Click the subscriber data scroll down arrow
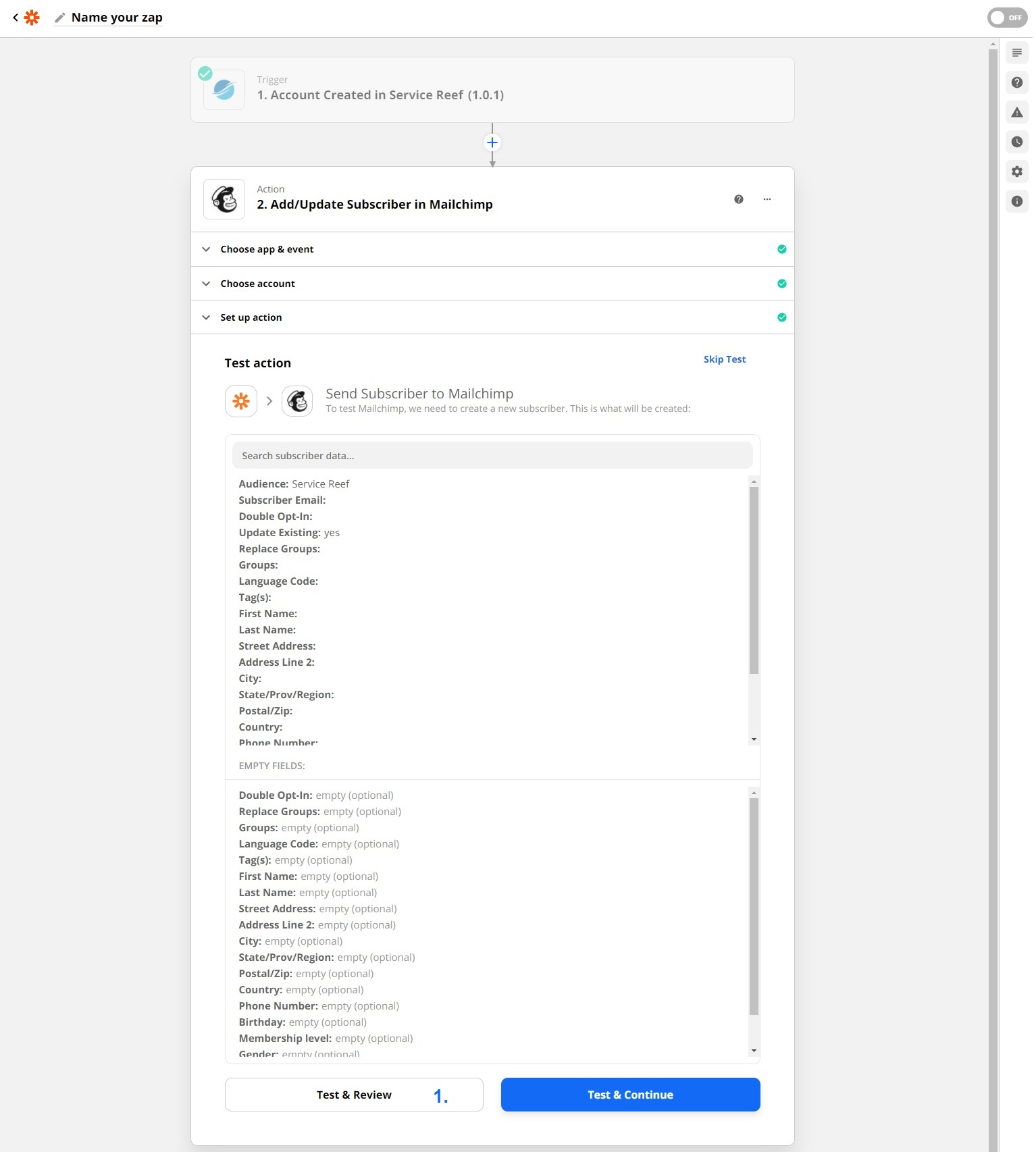Screen dimensions: 1036x1152 coord(754,739)
